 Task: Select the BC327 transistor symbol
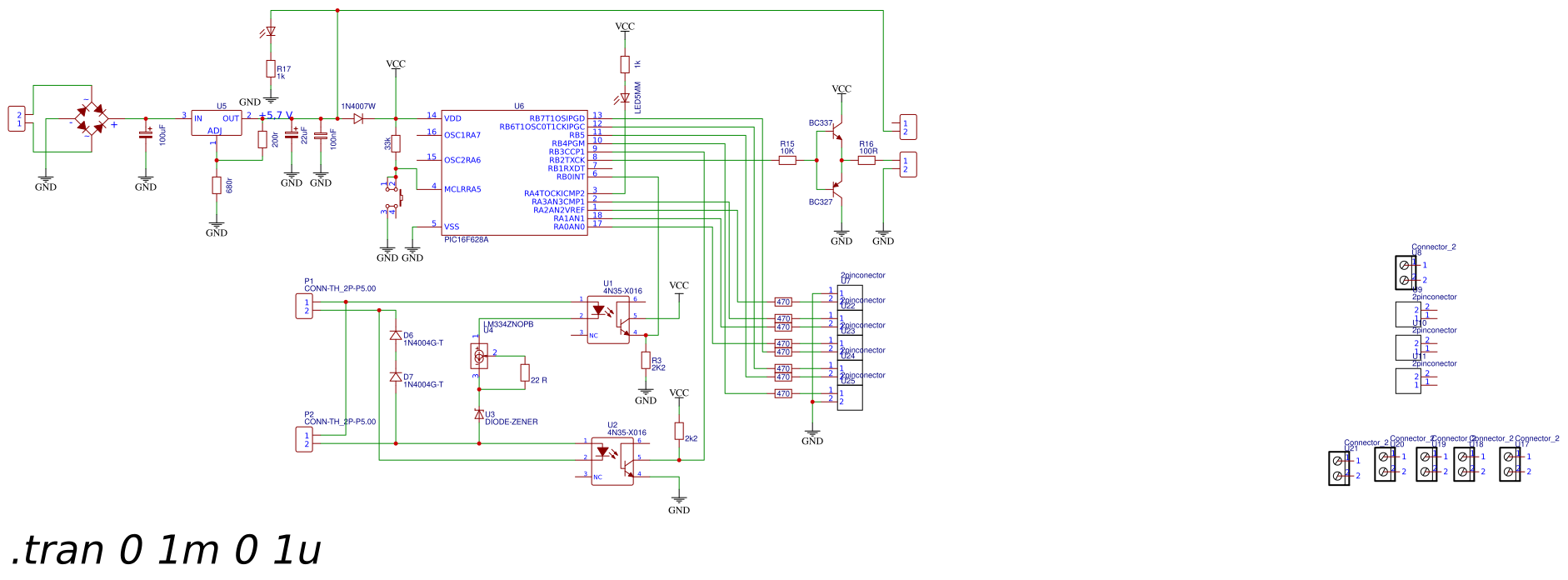[836, 185]
